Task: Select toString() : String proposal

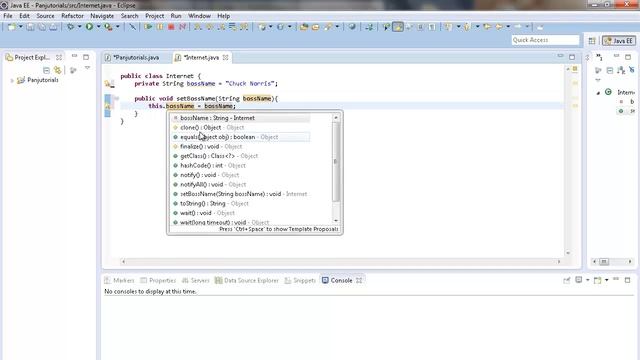Action: tap(240, 203)
